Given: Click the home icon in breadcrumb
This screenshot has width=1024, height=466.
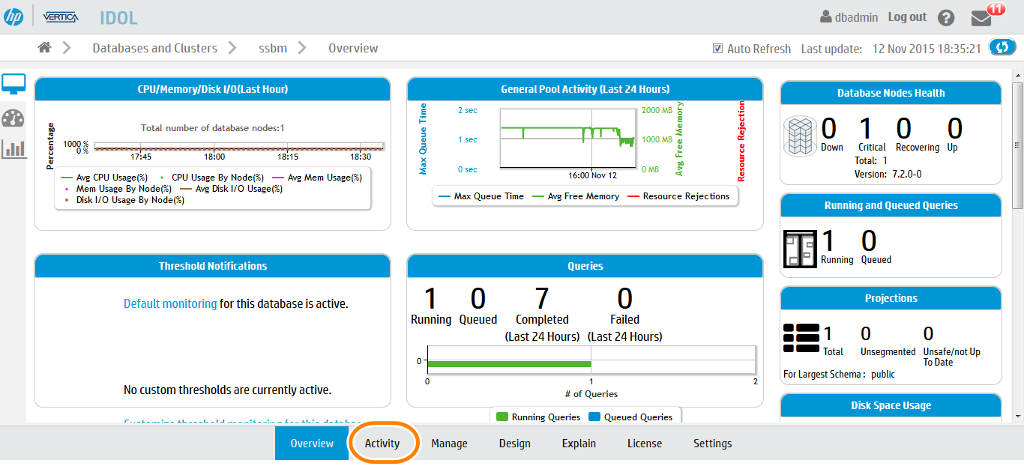Looking at the screenshot, I should pyautogui.click(x=44, y=48).
